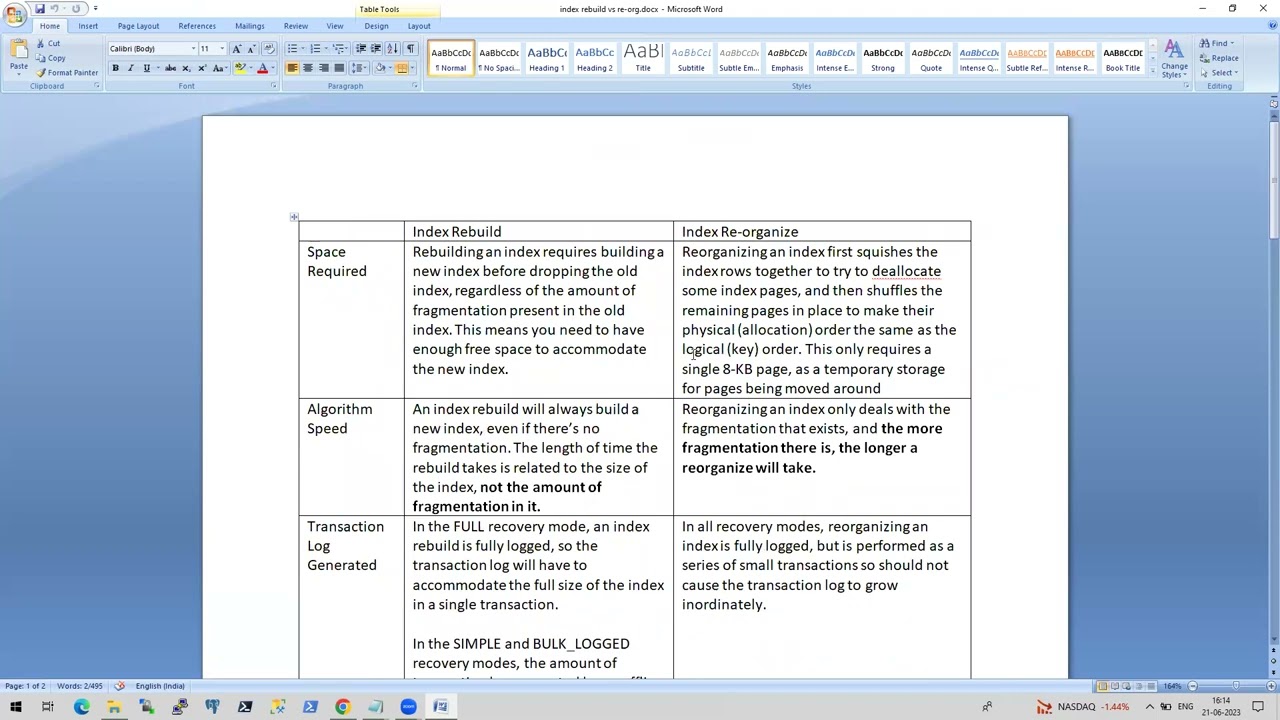Switch to the Insert tab
1280x720 pixels.
[x=88, y=26]
